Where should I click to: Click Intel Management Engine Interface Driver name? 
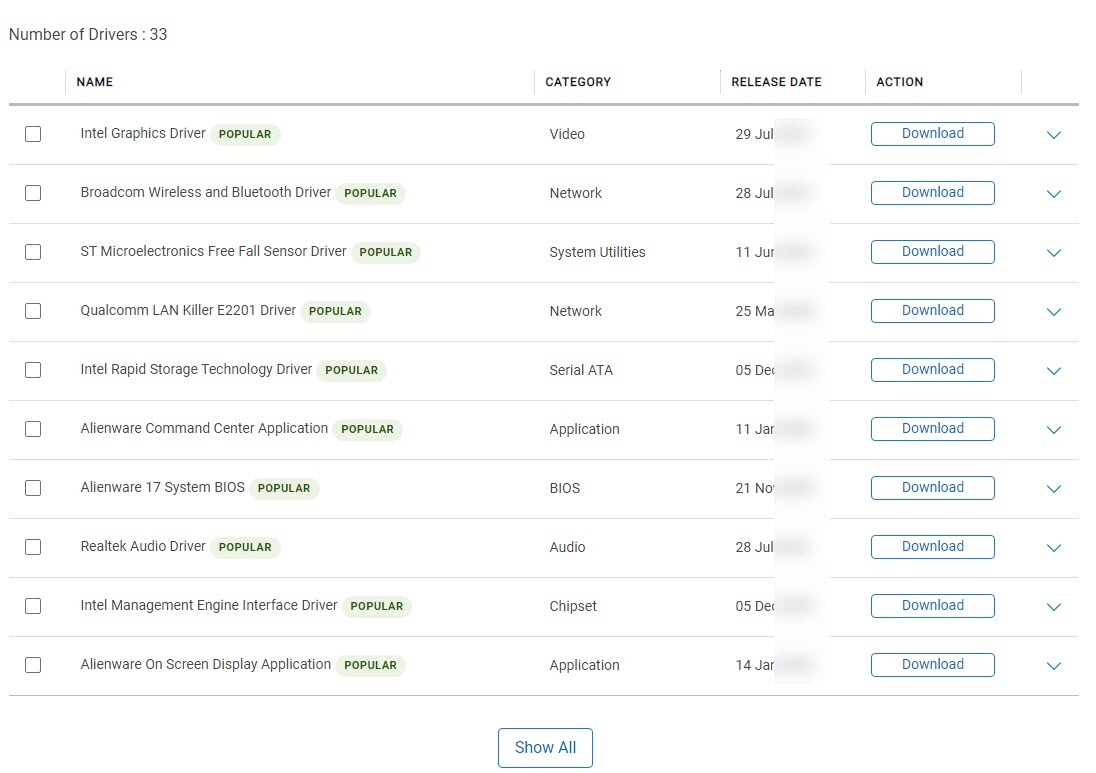pos(208,605)
